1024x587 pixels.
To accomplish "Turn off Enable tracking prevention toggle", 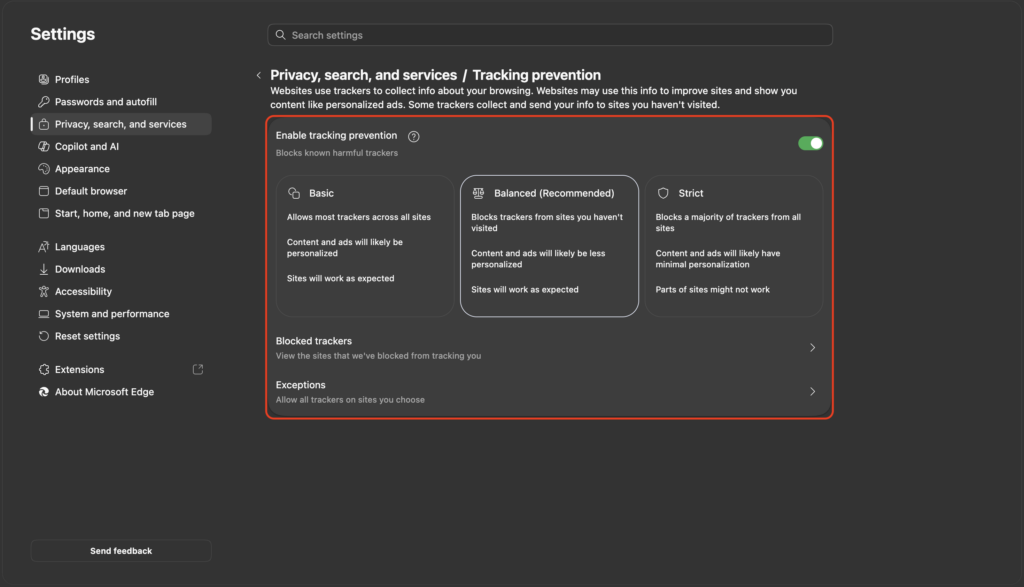I will click(810, 143).
